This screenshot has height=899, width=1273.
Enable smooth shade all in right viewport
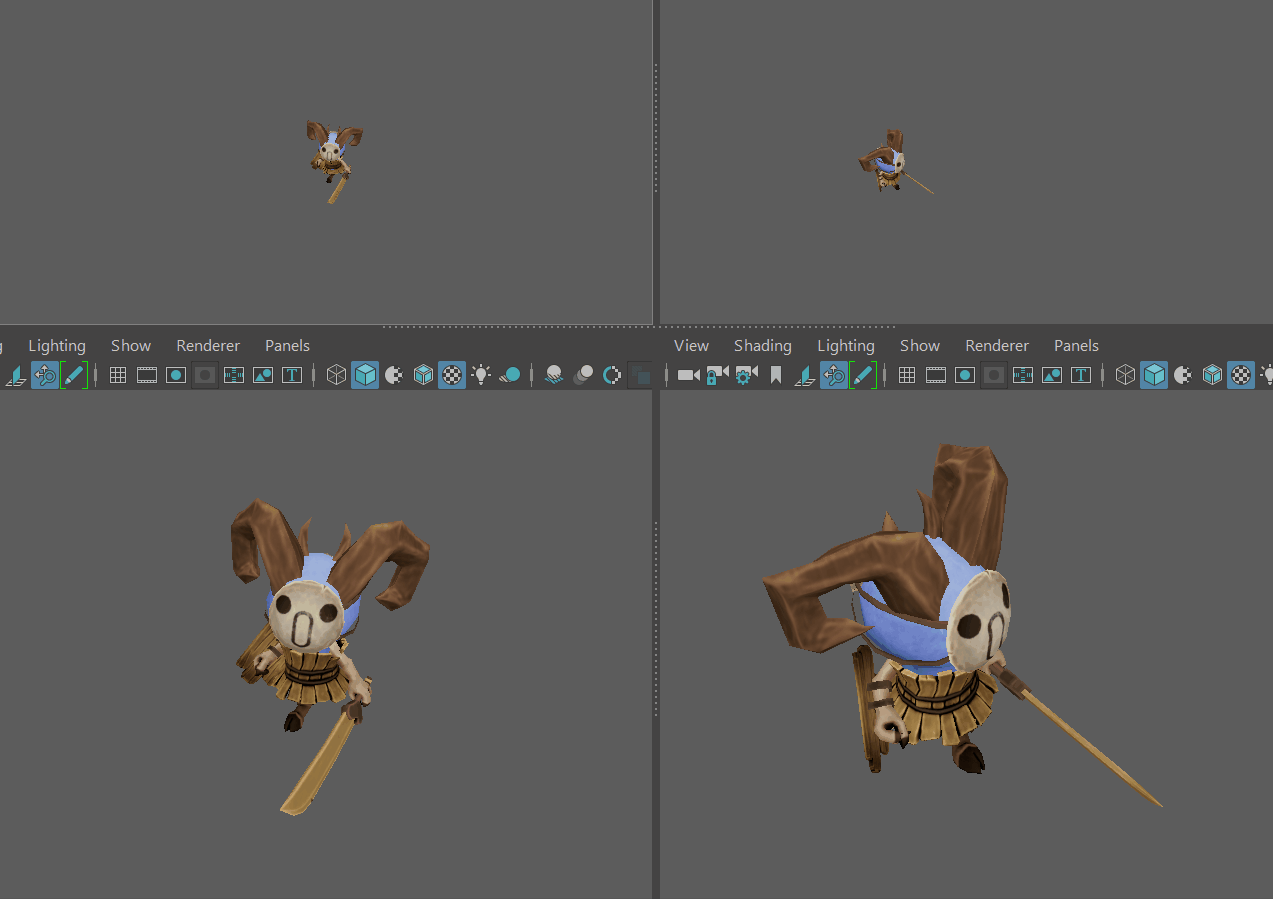click(x=1154, y=375)
